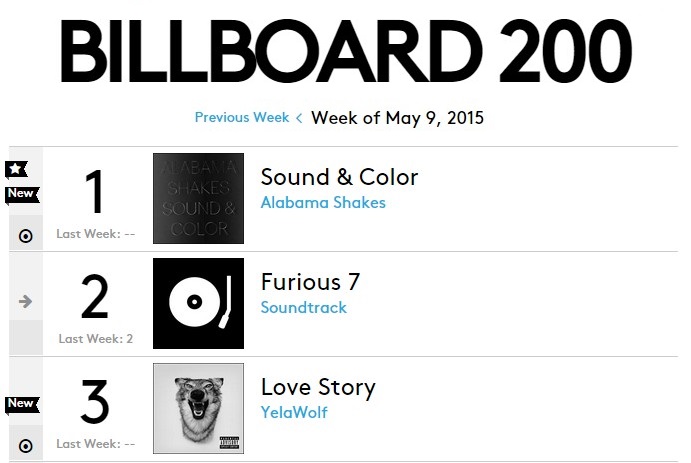Click the New badge on Love Story
The height and width of the screenshot is (463, 691).
click(22, 404)
